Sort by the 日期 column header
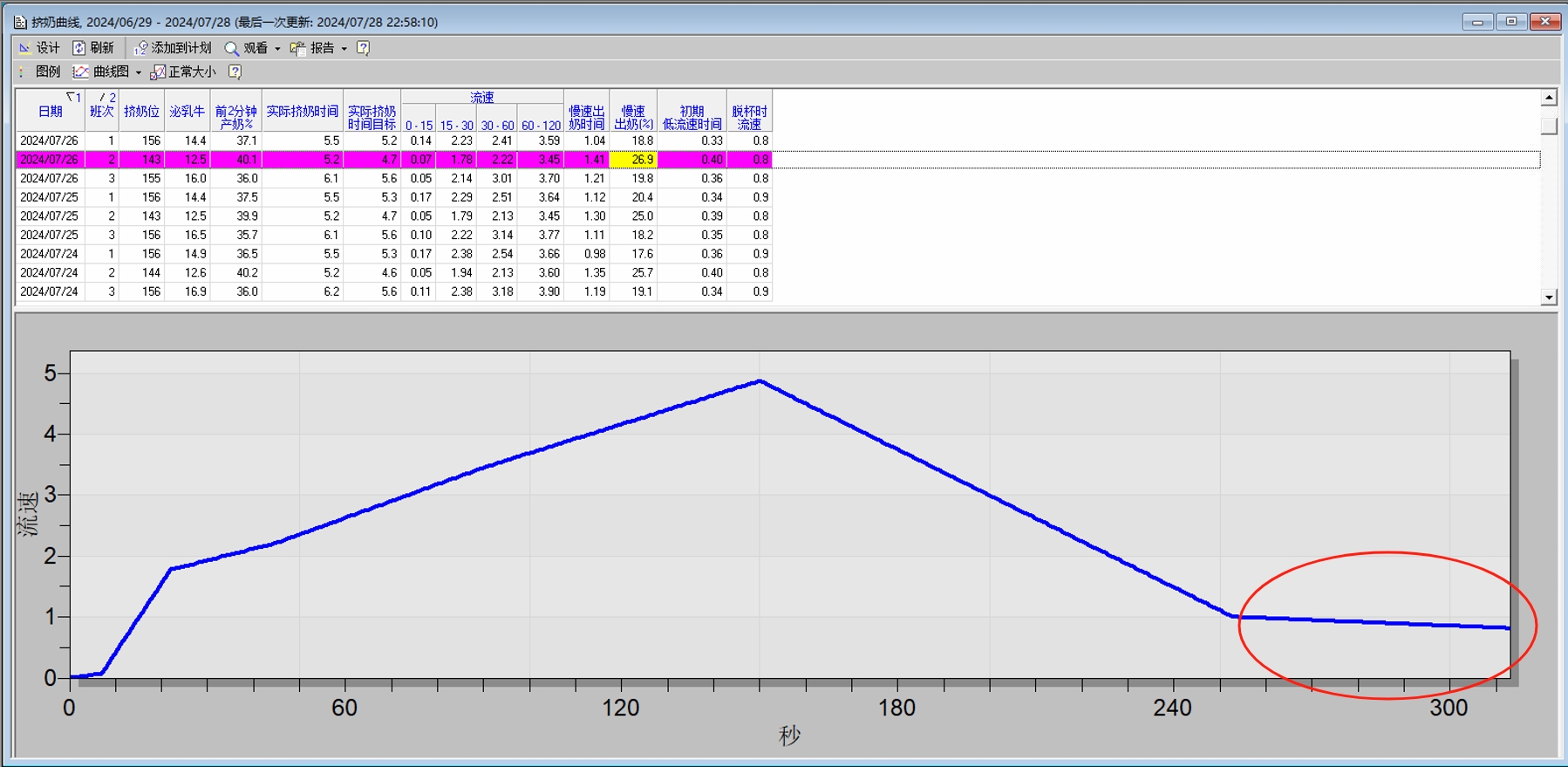The height and width of the screenshot is (767, 1568). point(50,111)
